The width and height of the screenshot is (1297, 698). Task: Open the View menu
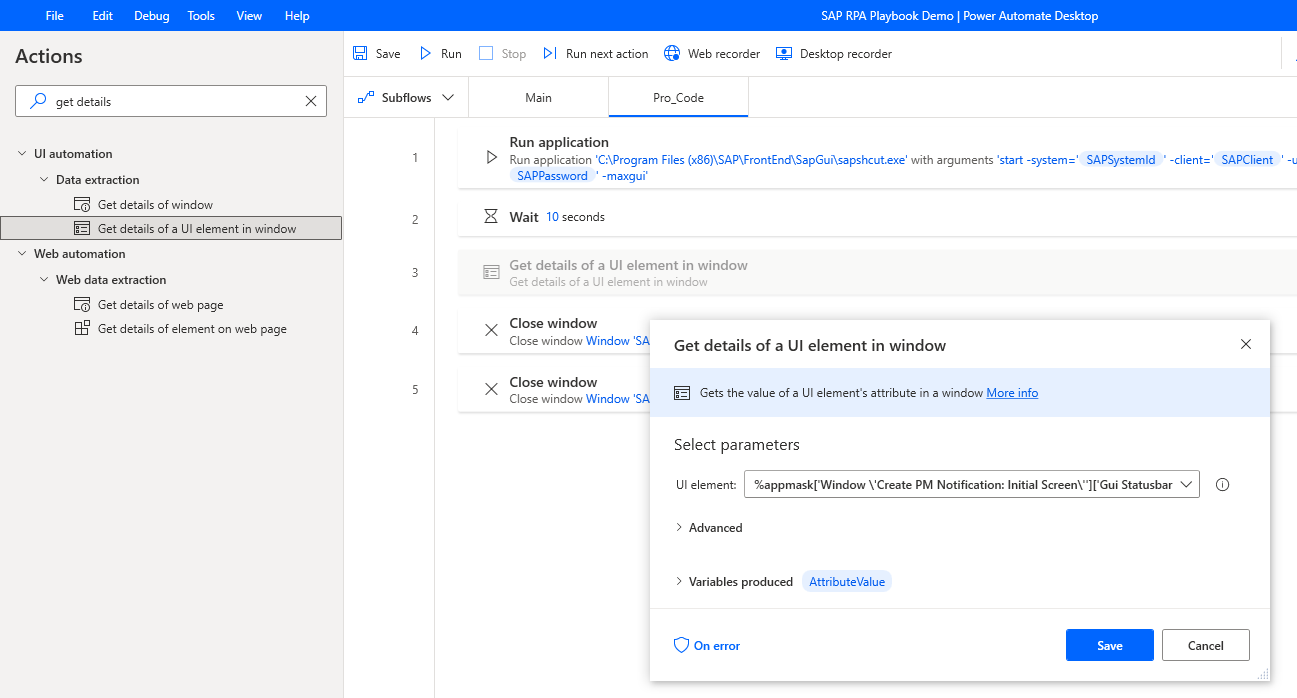tap(249, 16)
